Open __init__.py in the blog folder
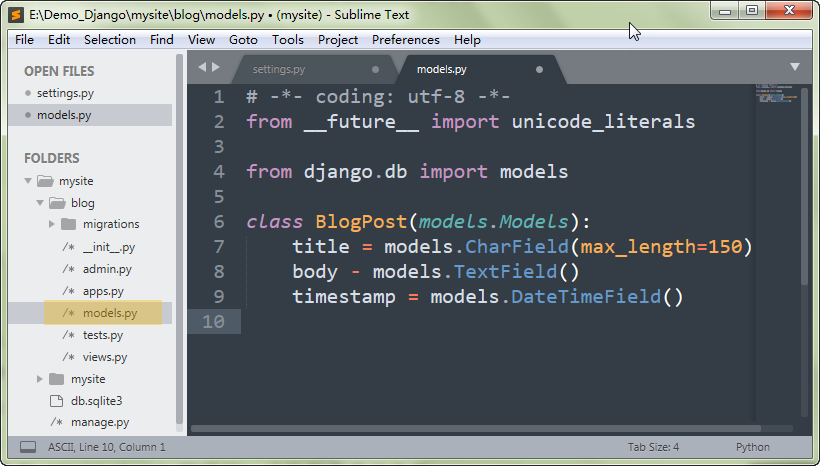This screenshot has width=820, height=466. click(109, 247)
